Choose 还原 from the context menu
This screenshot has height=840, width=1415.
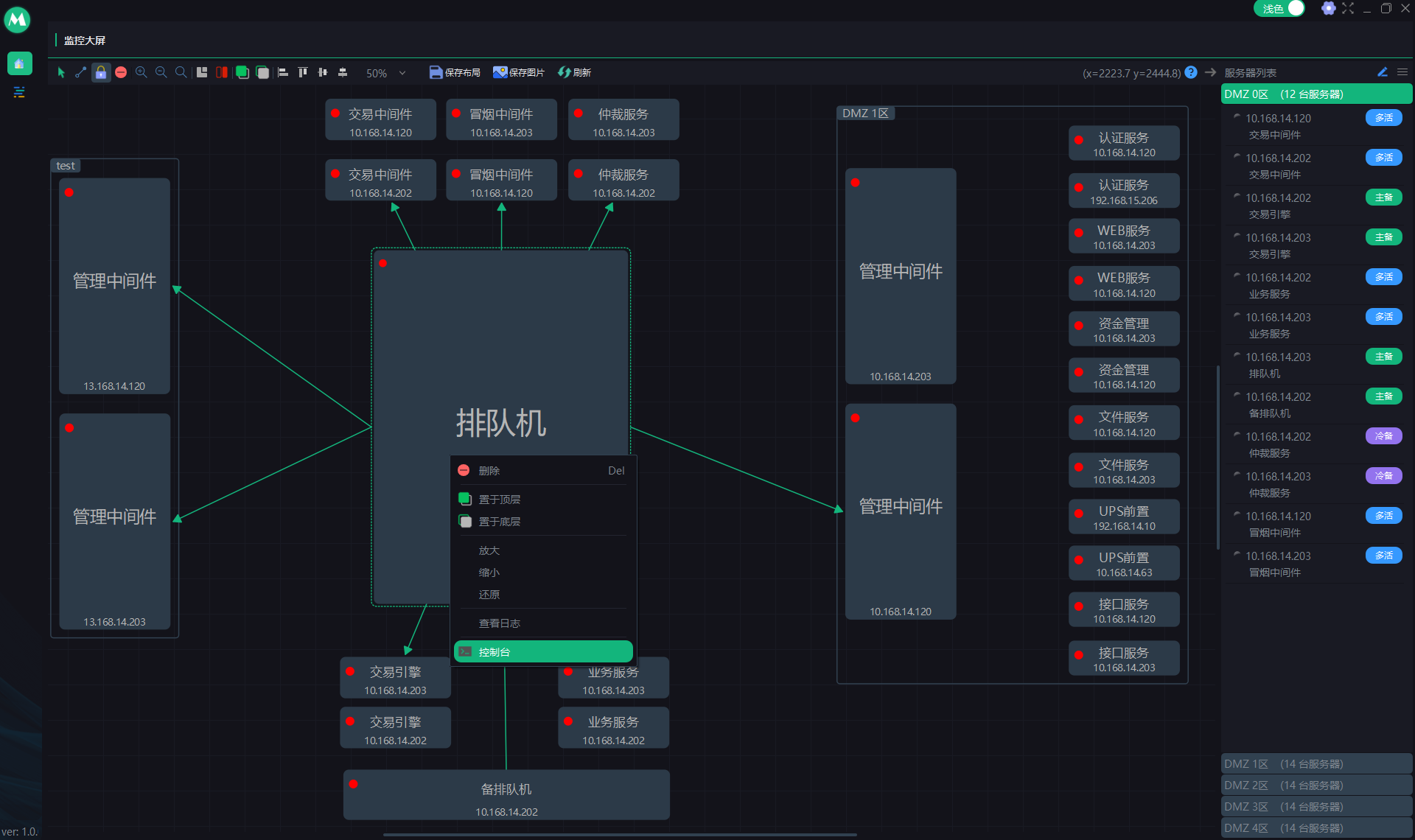point(543,595)
